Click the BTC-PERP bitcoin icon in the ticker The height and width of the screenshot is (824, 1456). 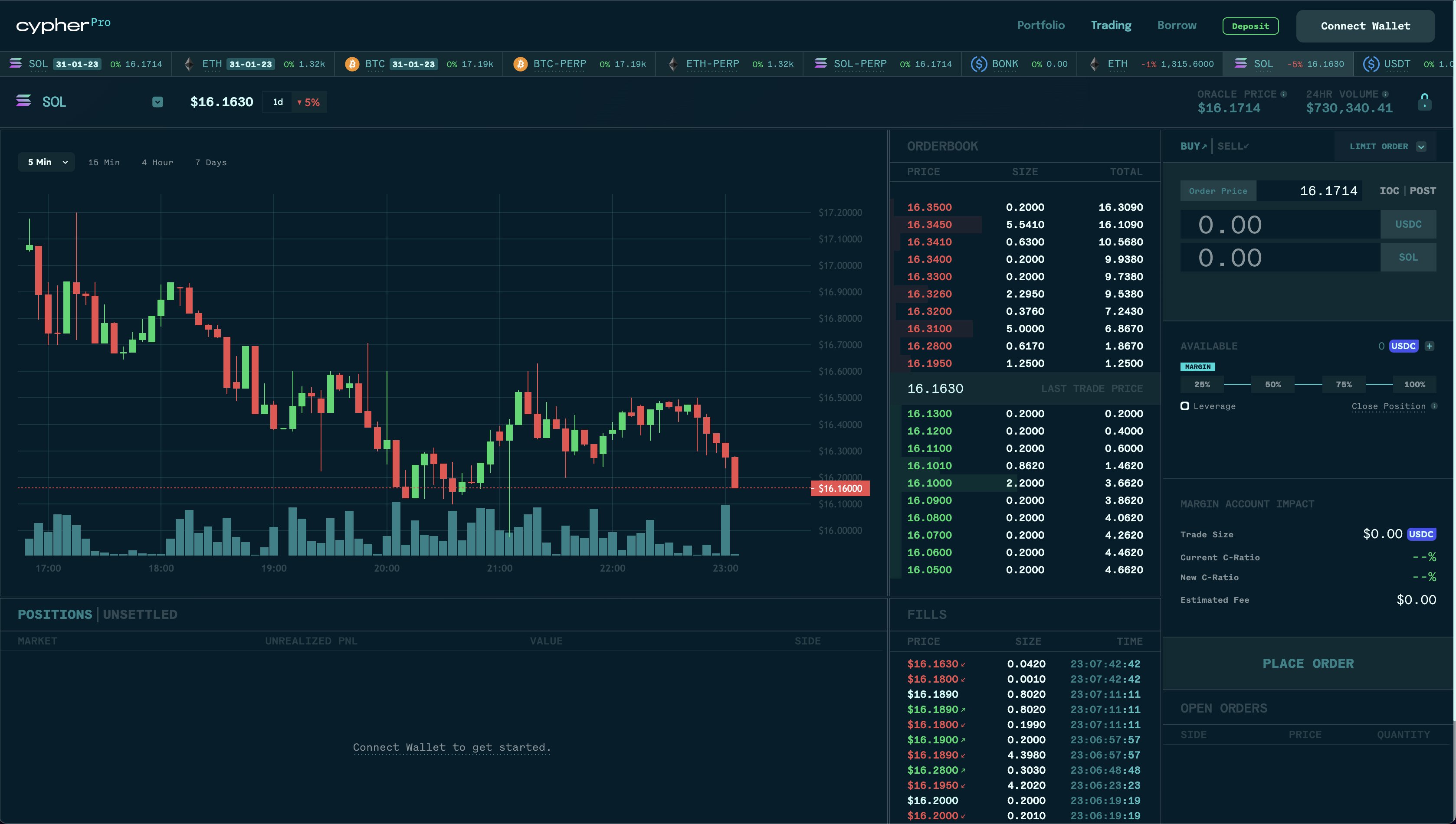pos(520,63)
